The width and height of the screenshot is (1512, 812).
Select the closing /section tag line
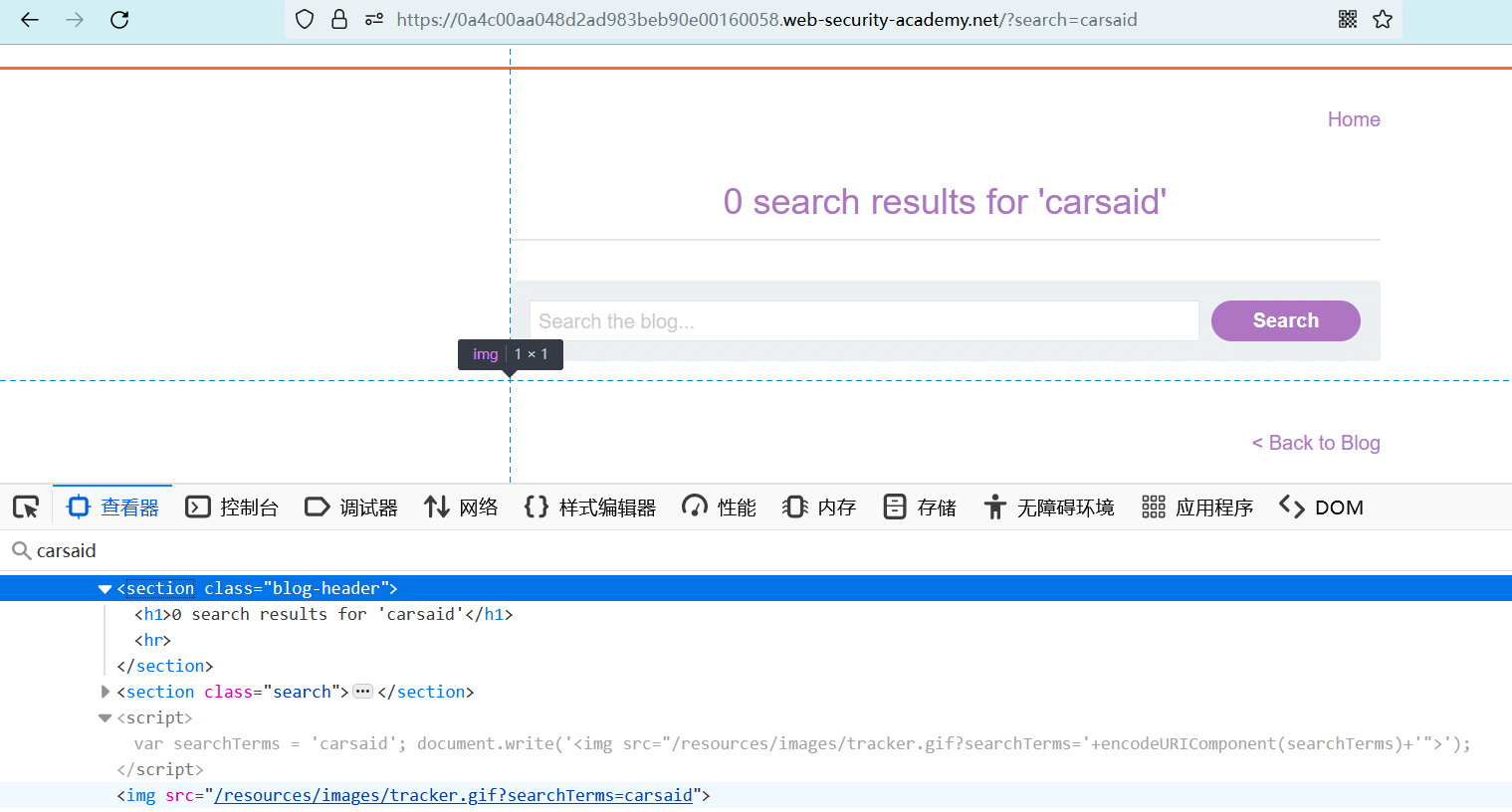(165, 667)
